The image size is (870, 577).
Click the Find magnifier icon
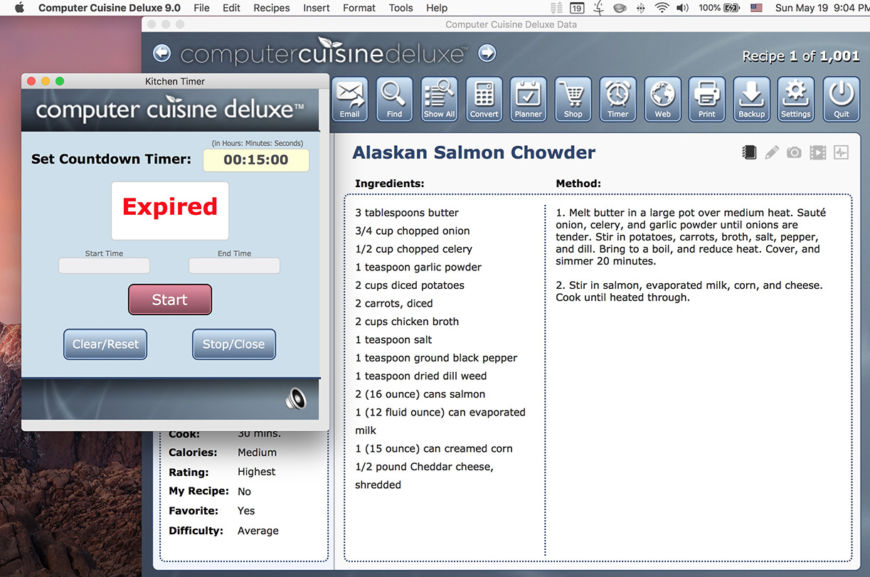(x=394, y=99)
